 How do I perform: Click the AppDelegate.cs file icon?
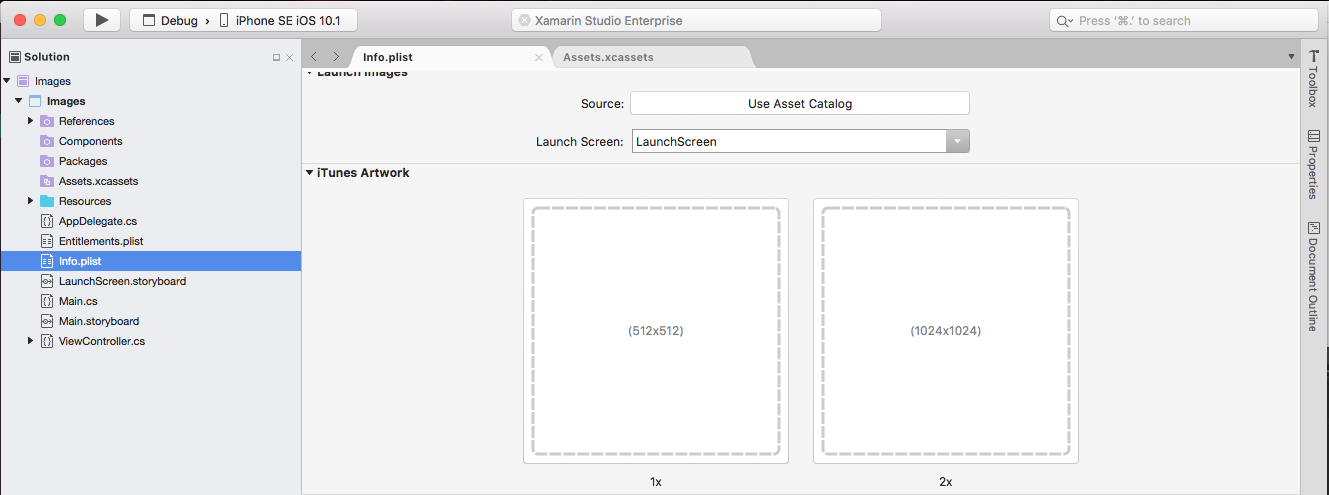tap(47, 221)
